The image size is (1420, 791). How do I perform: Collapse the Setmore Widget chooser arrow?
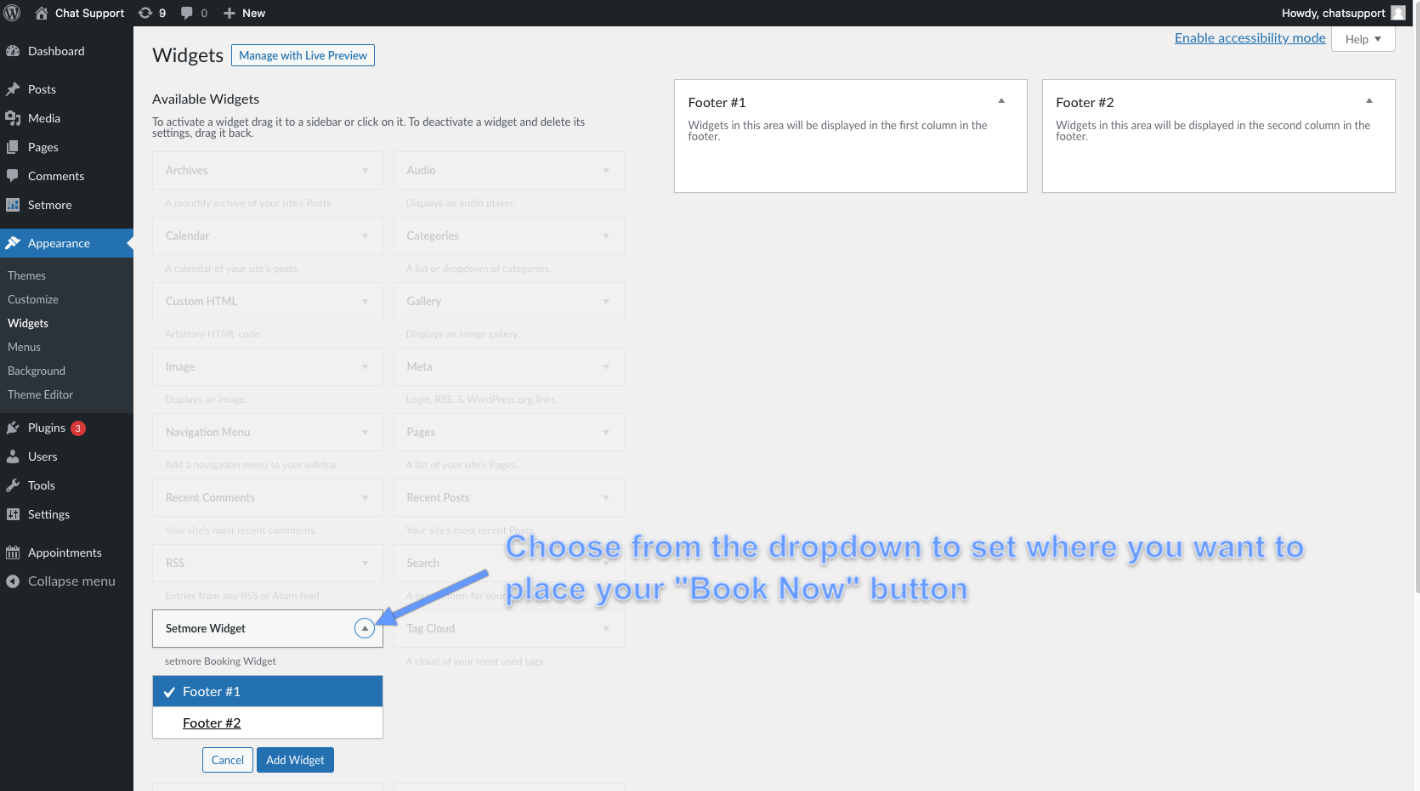(x=365, y=628)
